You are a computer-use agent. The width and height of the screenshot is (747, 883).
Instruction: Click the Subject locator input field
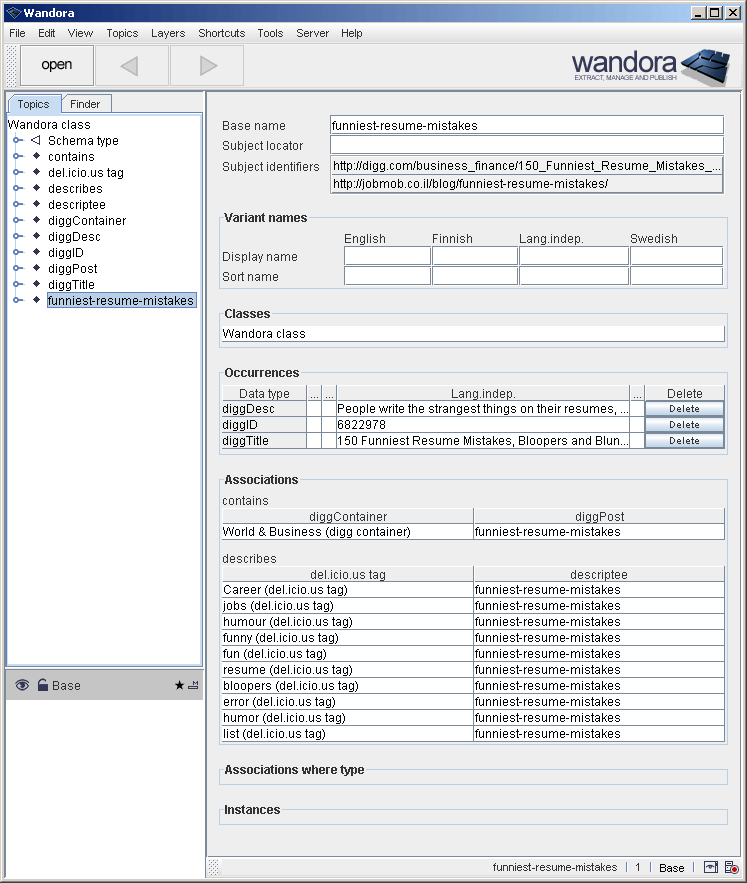coord(526,146)
